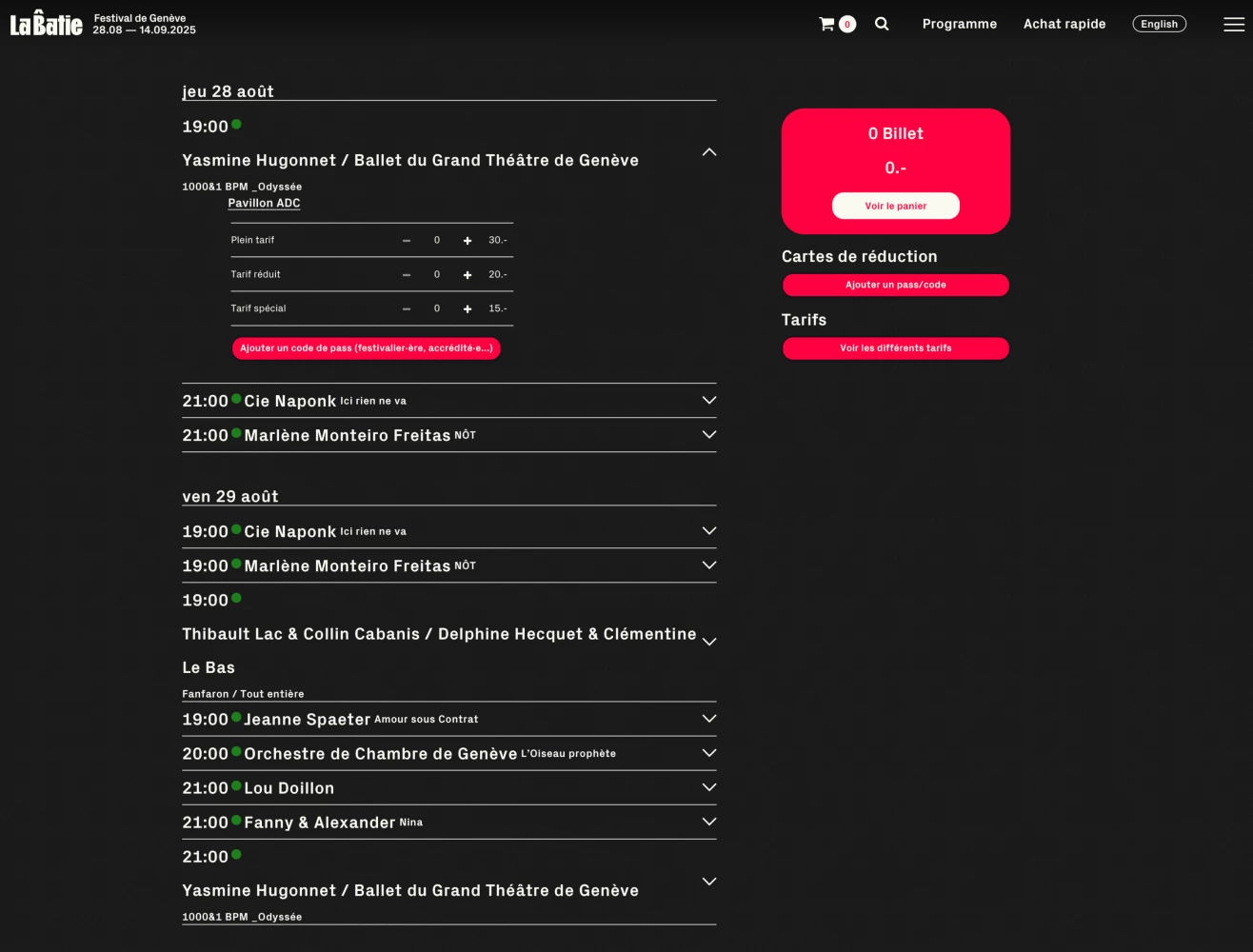The height and width of the screenshot is (952, 1253).
Task: Open the Programme menu item
Action: click(959, 24)
